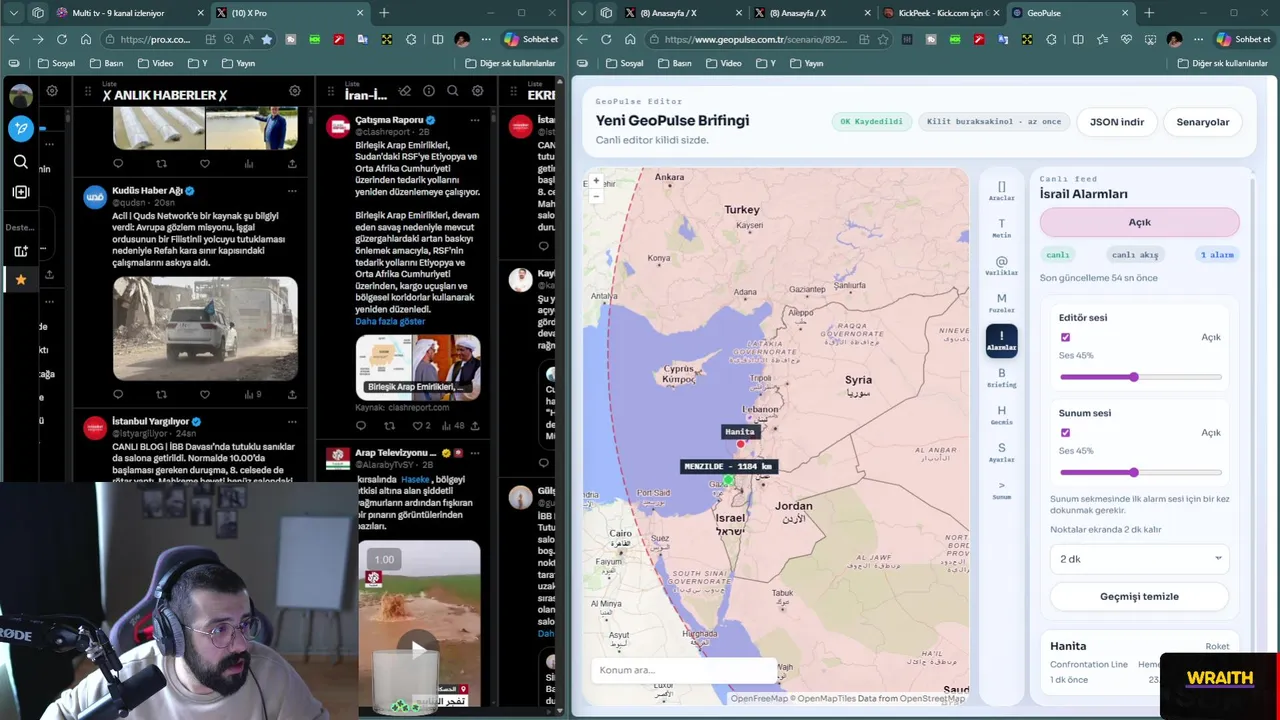Screen dimensions: 1280x720
Task: Open the Fuzeler missiles panel
Action: (x=1001, y=303)
